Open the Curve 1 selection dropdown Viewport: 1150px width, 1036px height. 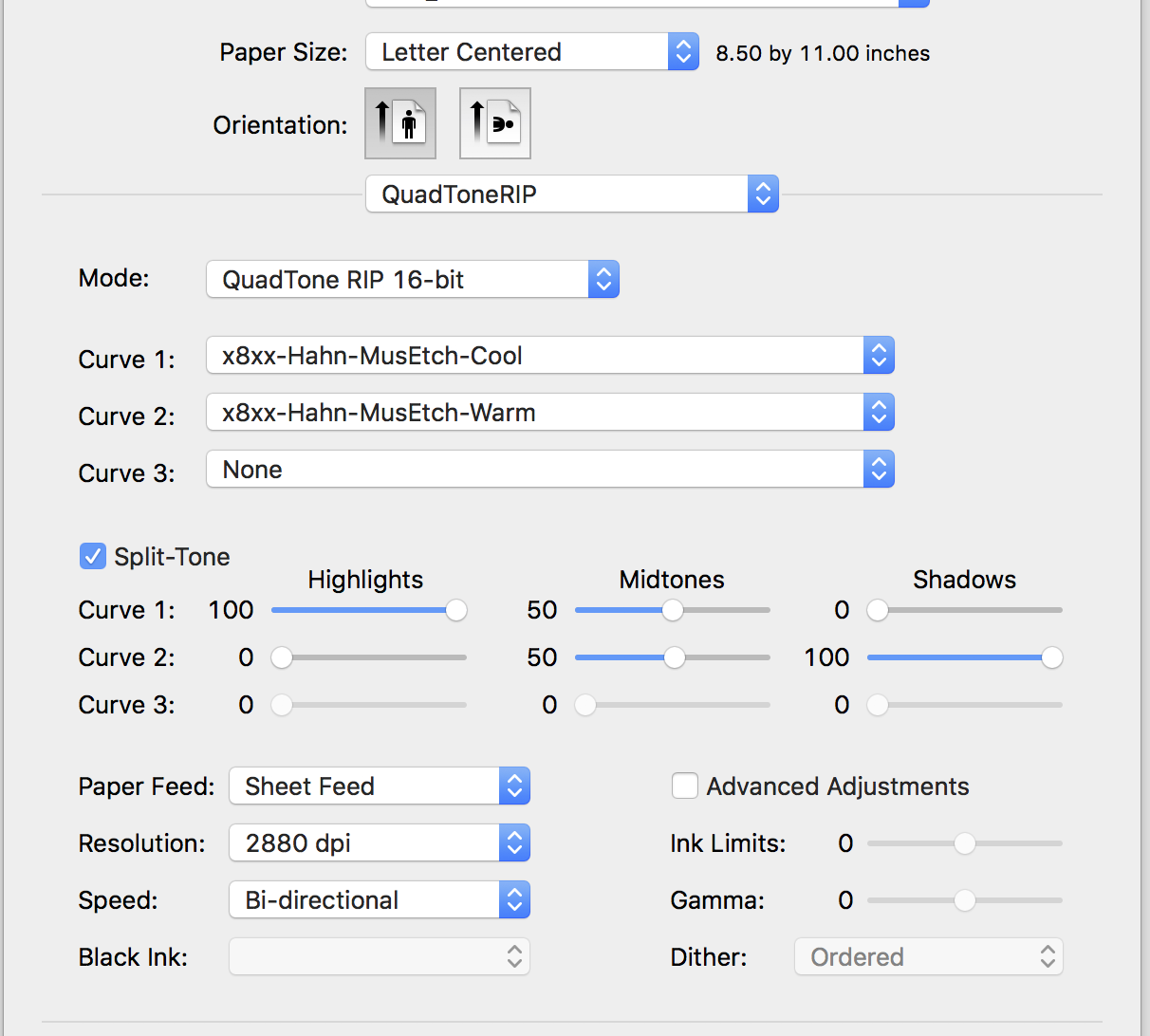549,356
